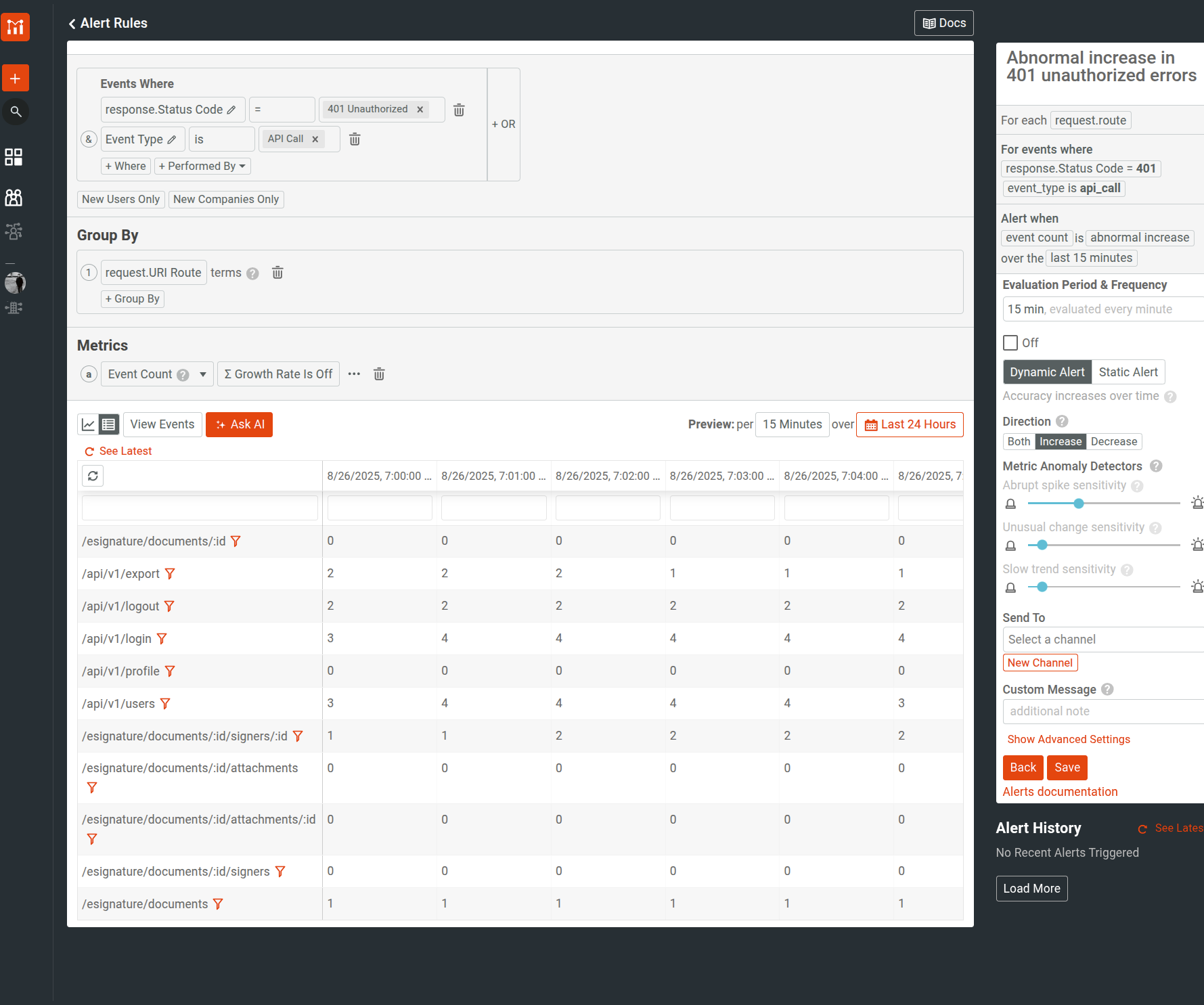Open the Alerts documentation link
The height and width of the screenshot is (1005, 1204).
click(x=1060, y=792)
